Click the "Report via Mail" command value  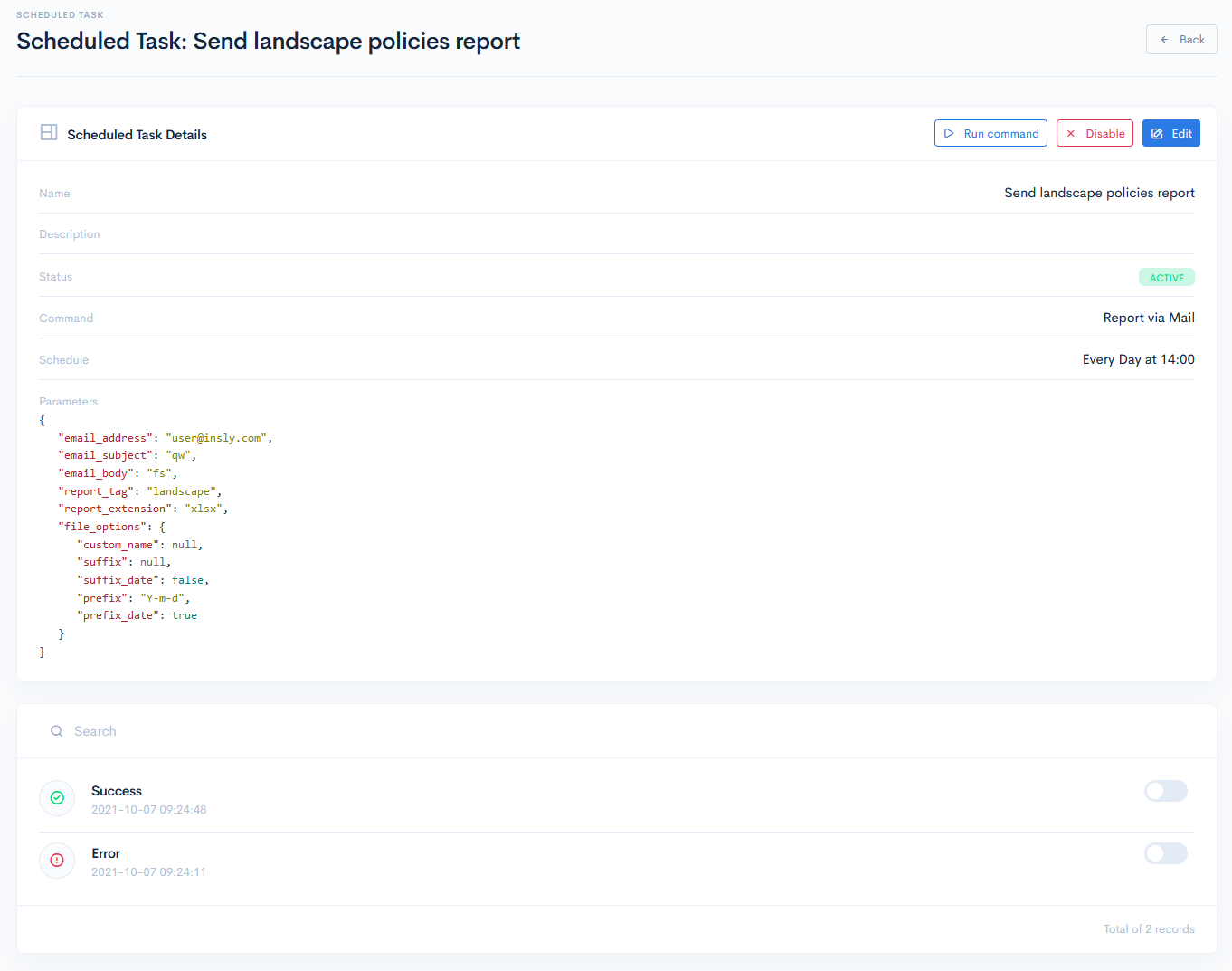tap(1149, 318)
